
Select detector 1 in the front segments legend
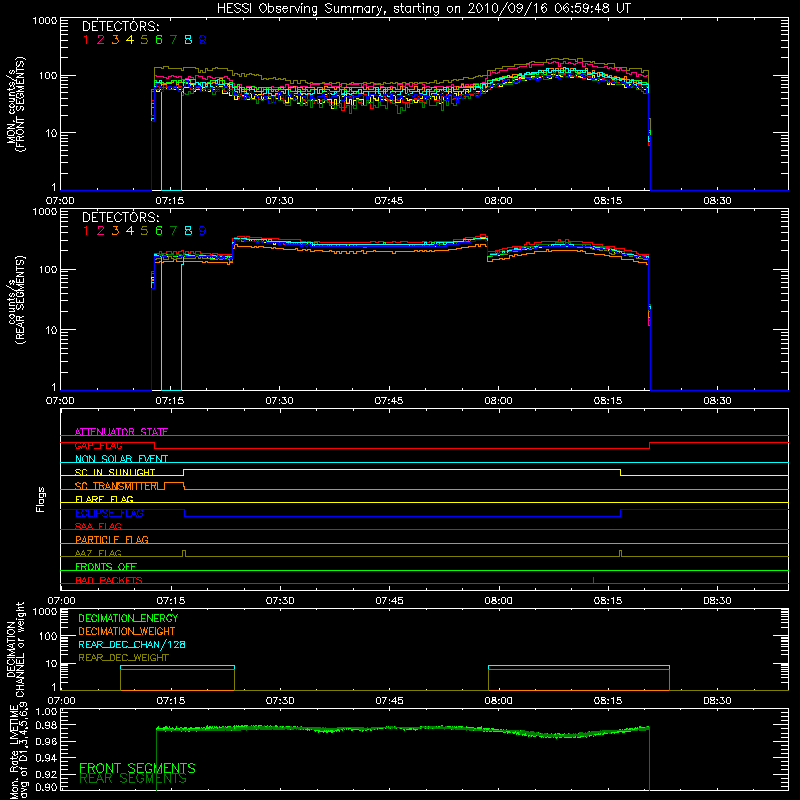tap(86, 40)
